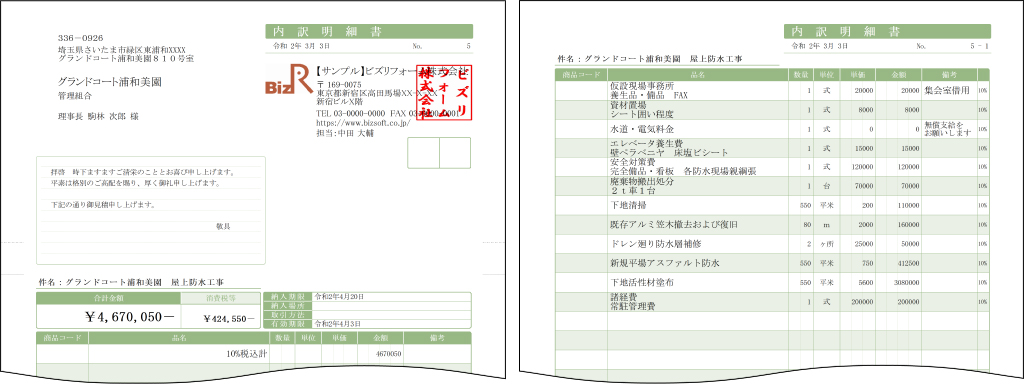Click the 合計金額 header
The width and height of the screenshot is (1024, 384).
click(x=108, y=298)
